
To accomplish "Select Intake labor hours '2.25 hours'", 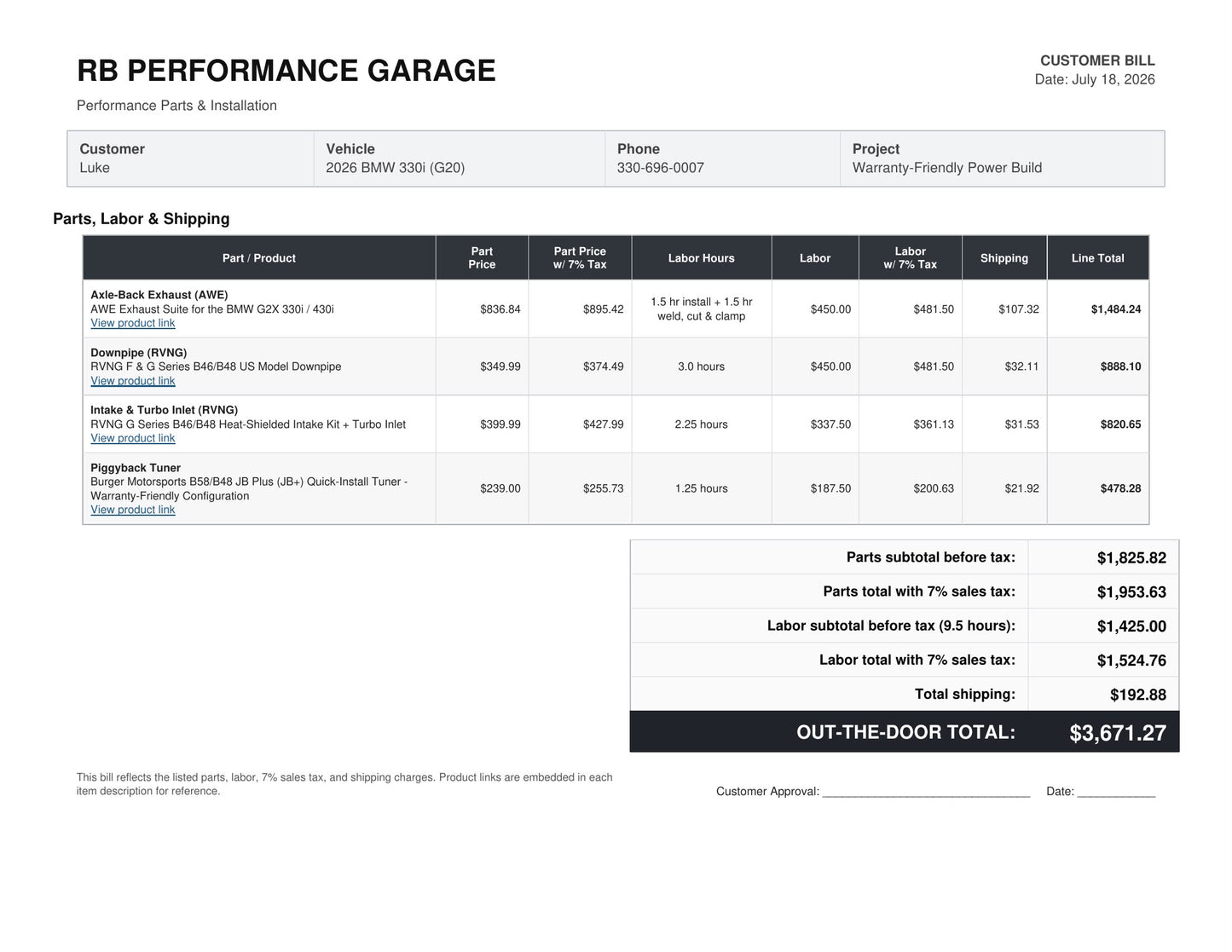I will [x=702, y=424].
